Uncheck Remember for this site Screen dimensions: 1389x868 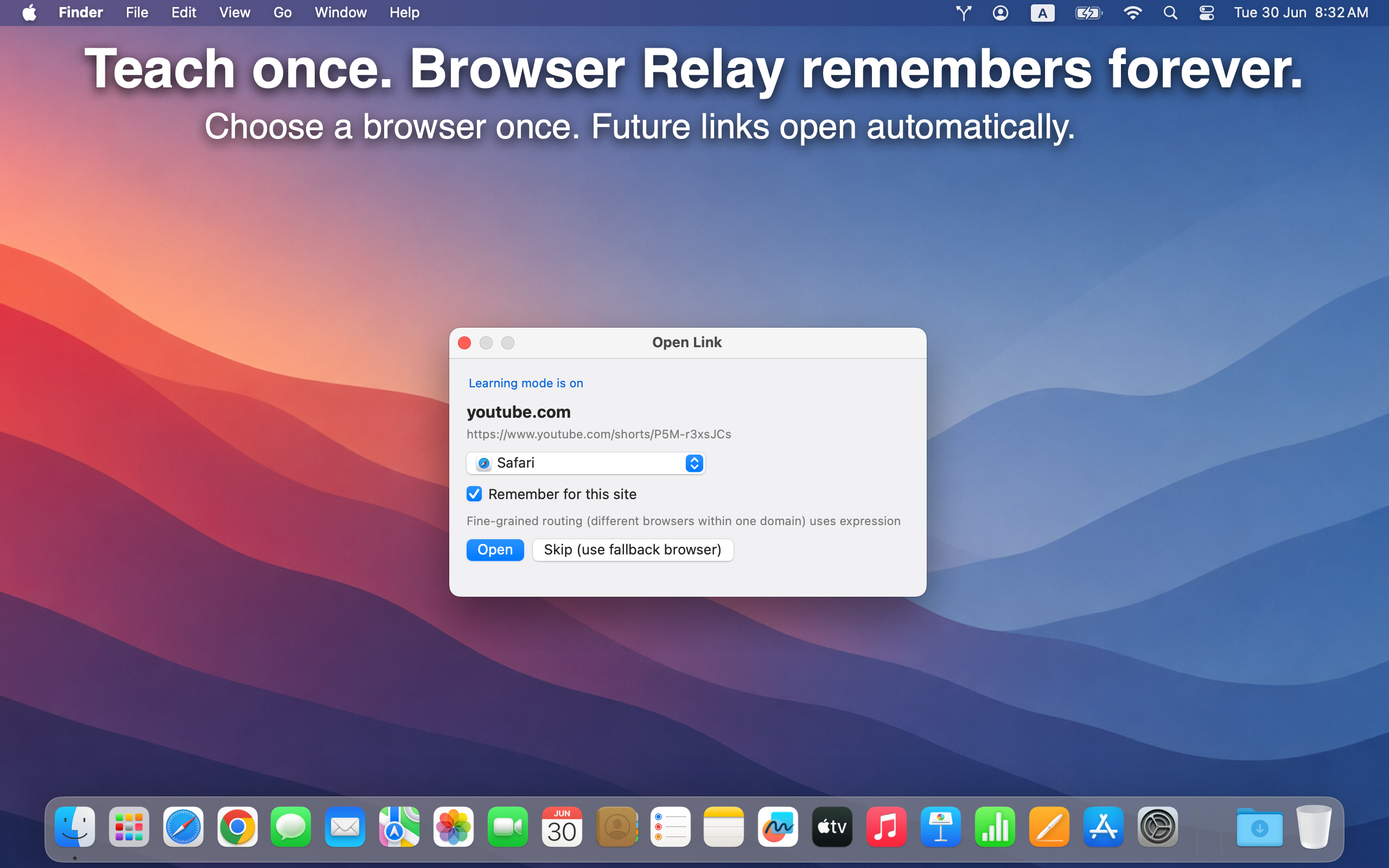click(474, 494)
